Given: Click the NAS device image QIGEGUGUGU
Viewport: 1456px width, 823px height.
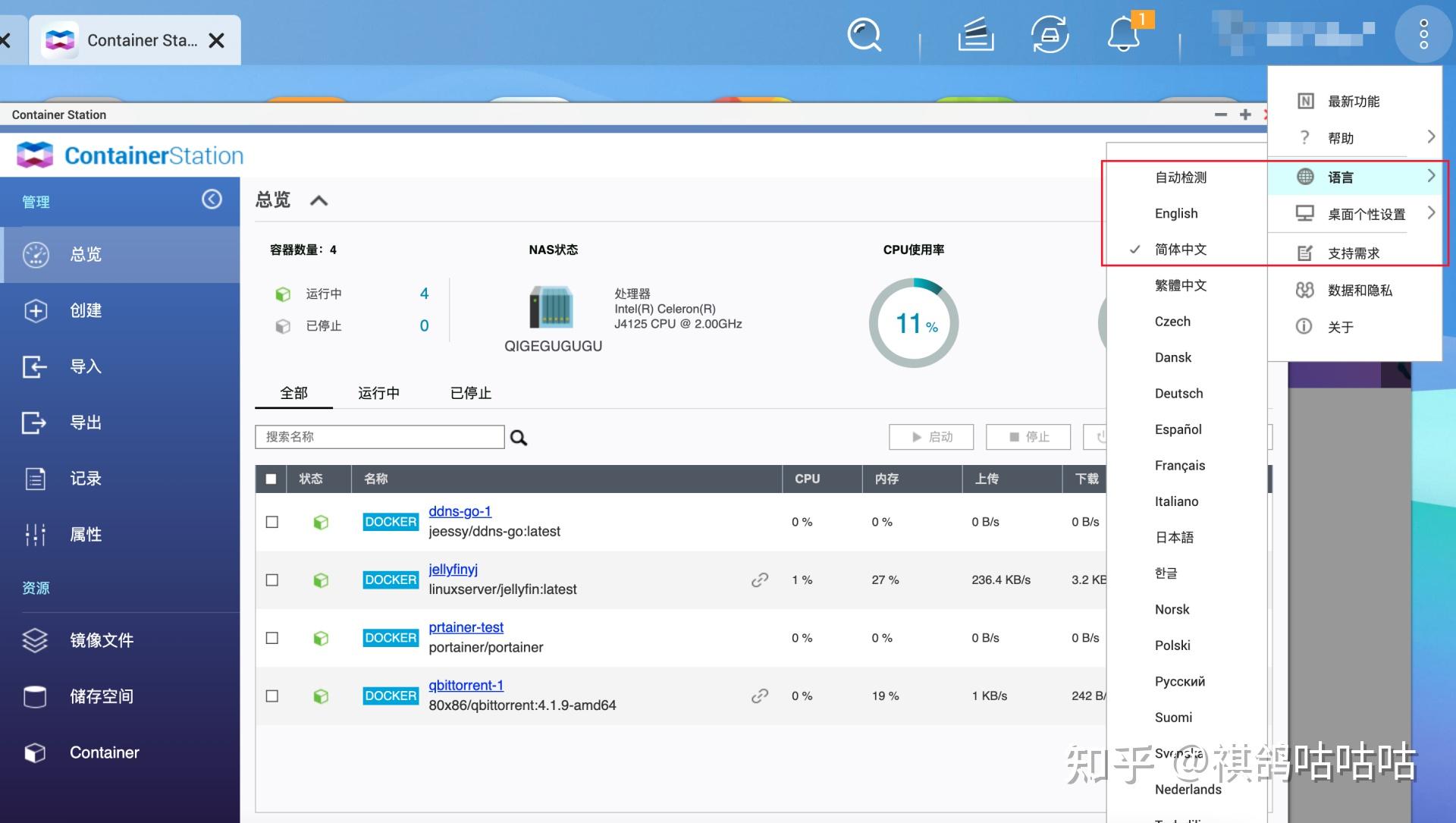Looking at the screenshot, I should [551, 306].
